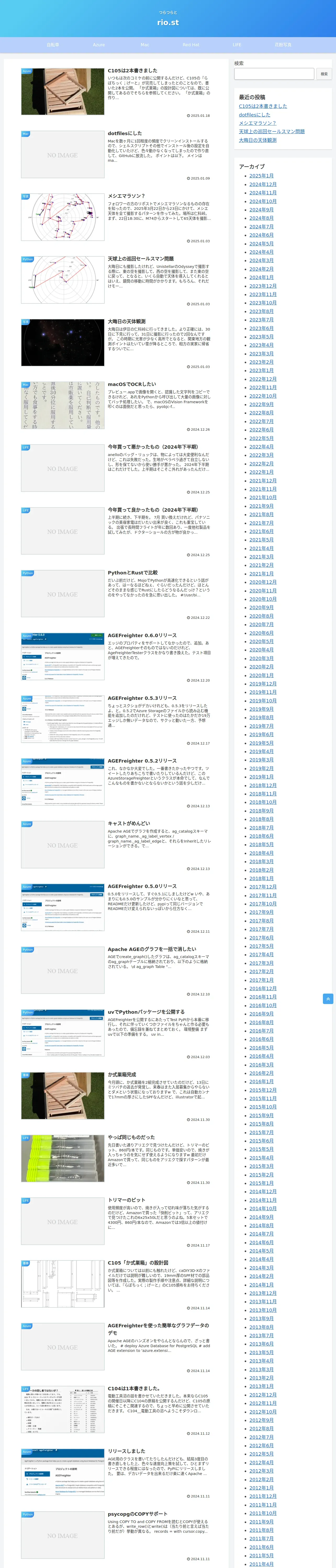This screenshot has width=336, height=1568.
Task: Open the 2013年1月 archive link
Action: (x=262, y=1386)
